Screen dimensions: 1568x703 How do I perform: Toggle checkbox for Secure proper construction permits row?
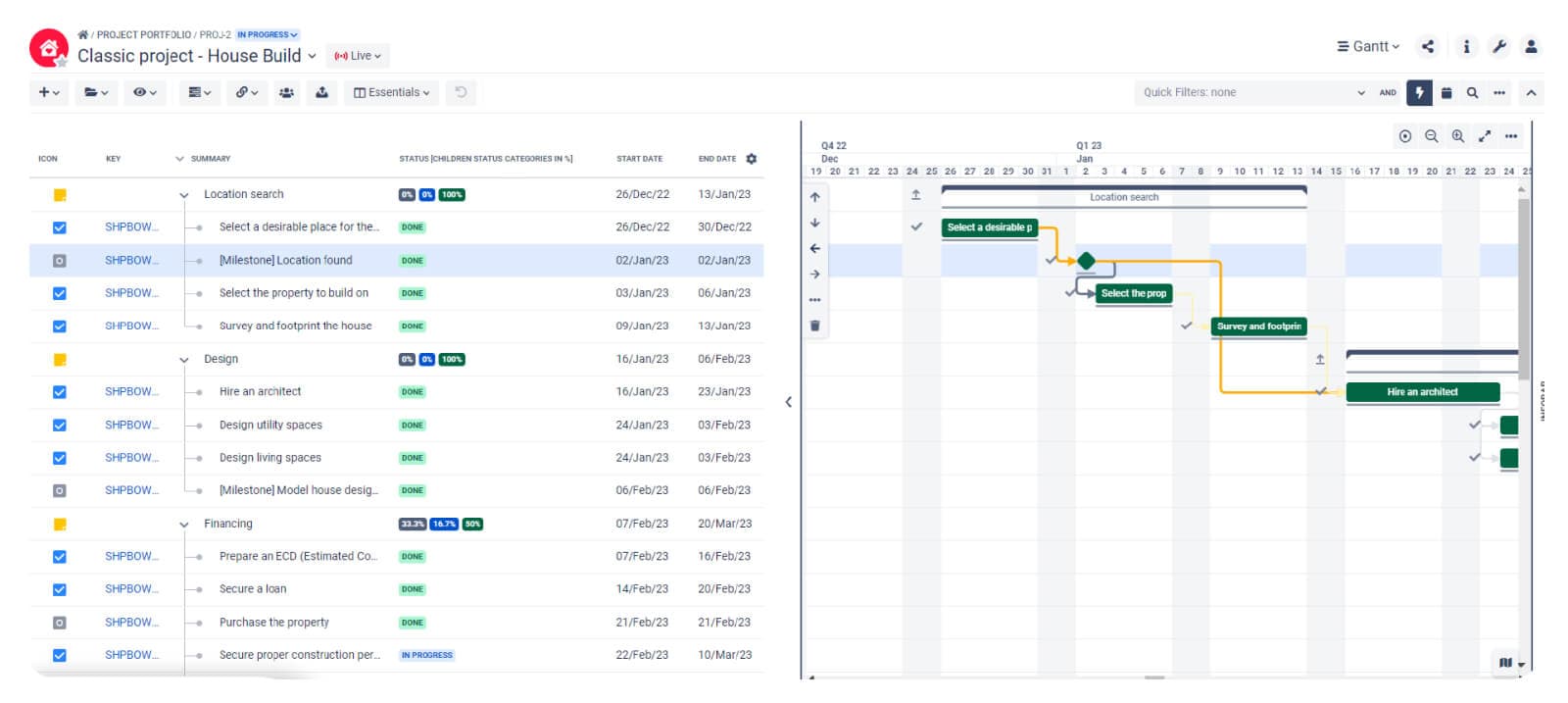(x=60, y=656)
